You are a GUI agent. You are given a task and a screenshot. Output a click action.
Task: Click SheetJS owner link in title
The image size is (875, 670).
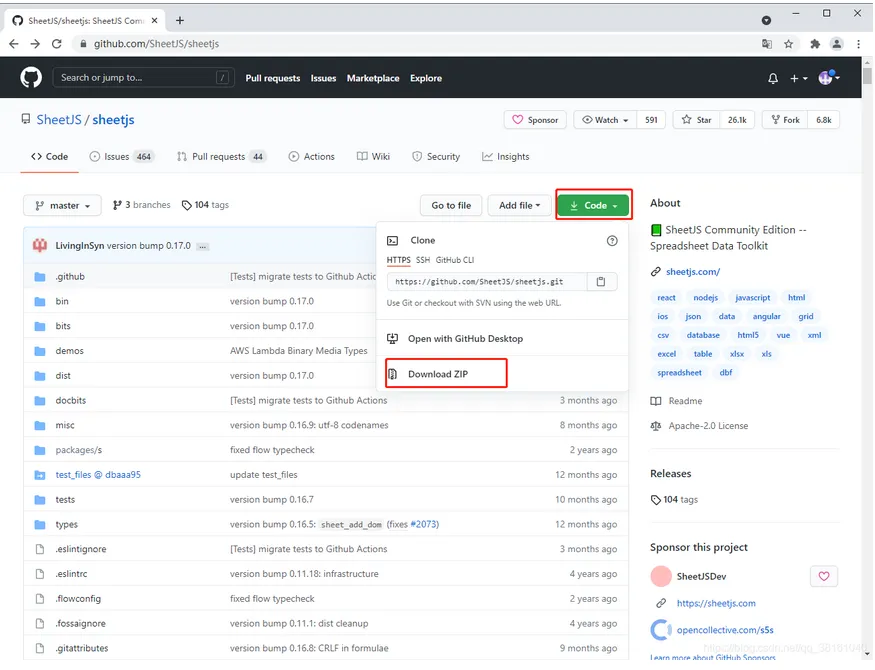click(x=59, y=120)
